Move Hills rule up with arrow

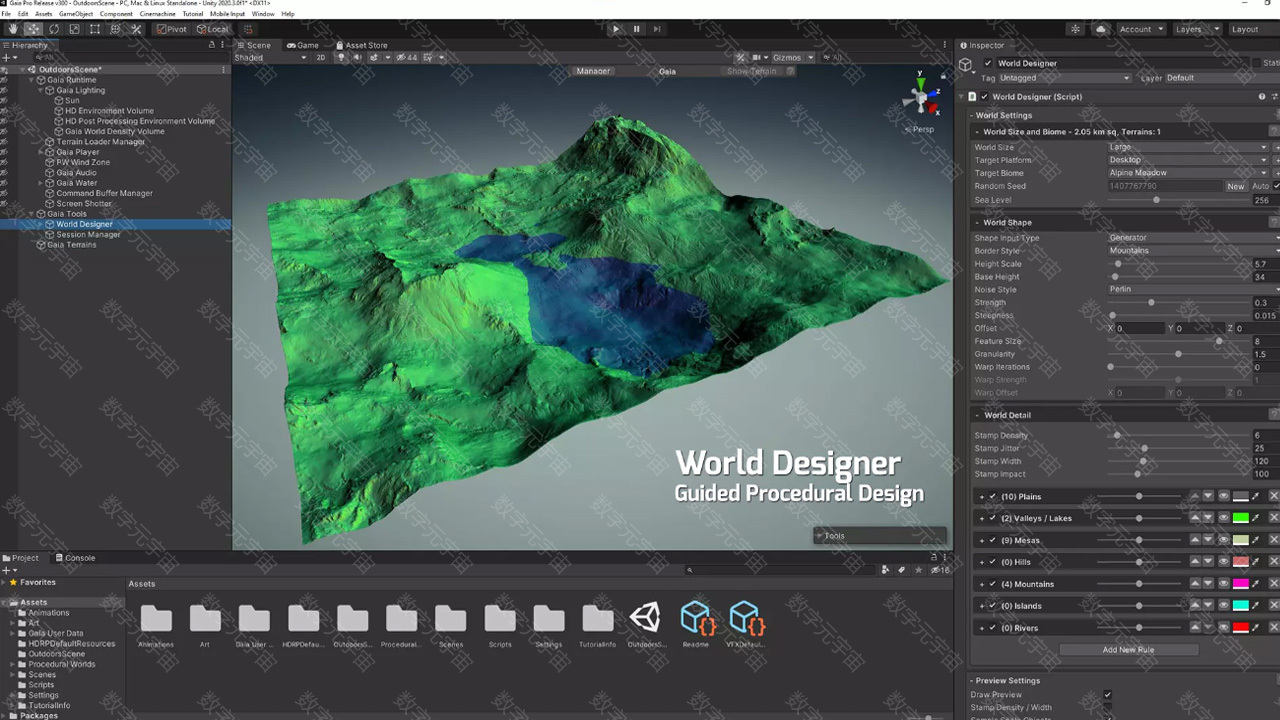click(x=1194, y=562)
